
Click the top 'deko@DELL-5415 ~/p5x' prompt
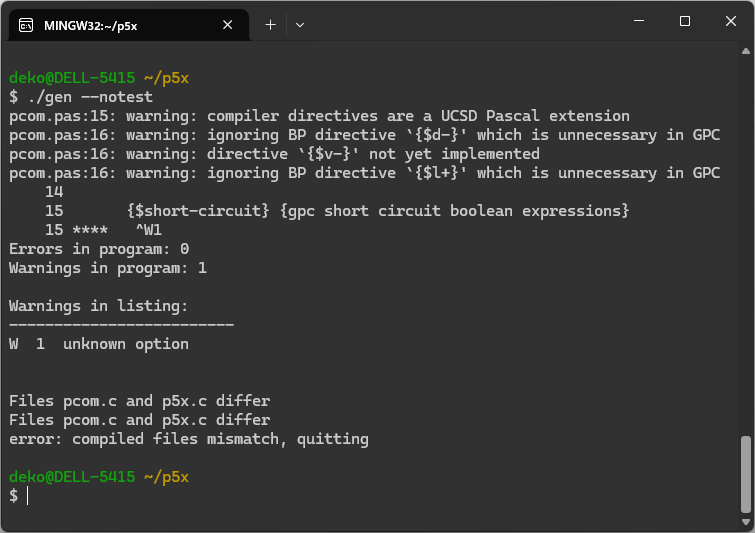99,78
